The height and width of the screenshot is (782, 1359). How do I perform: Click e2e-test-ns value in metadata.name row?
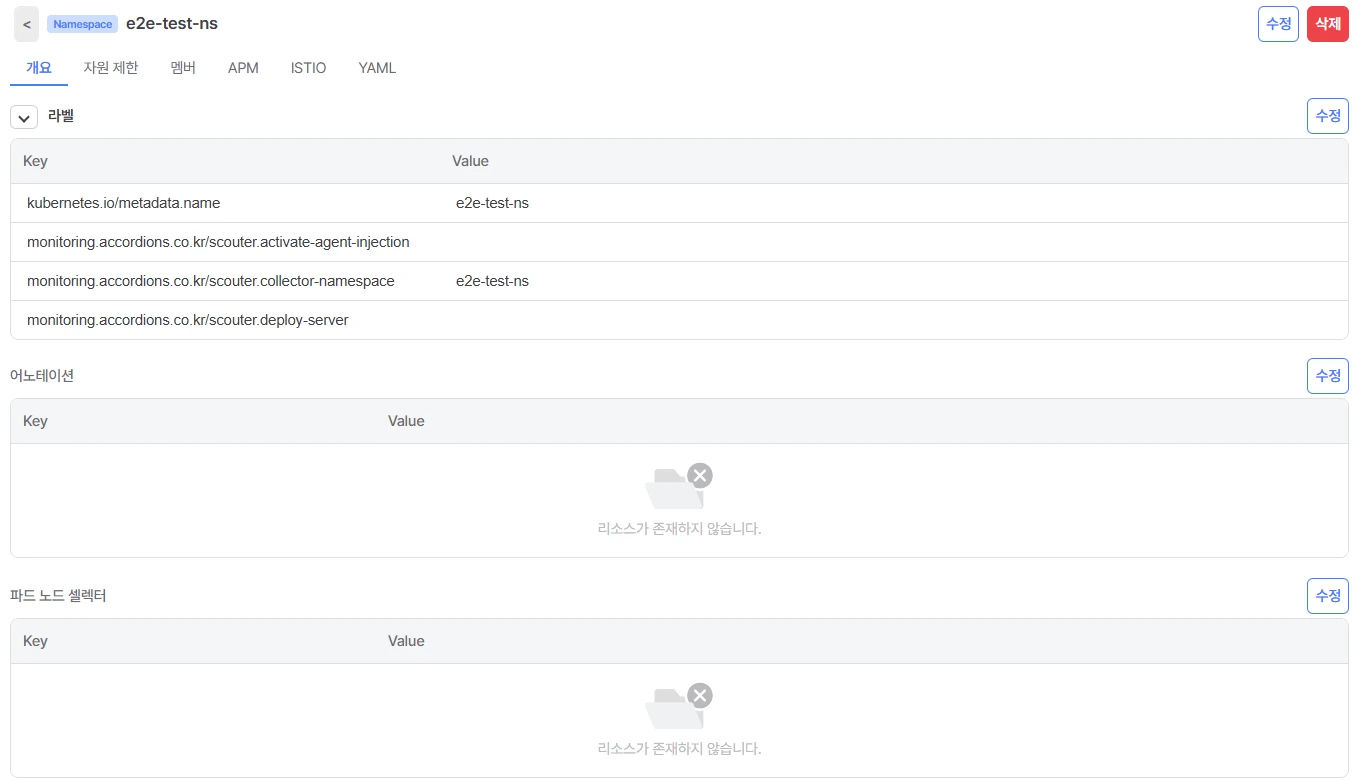pyautogui.click(x=492, y=203)
